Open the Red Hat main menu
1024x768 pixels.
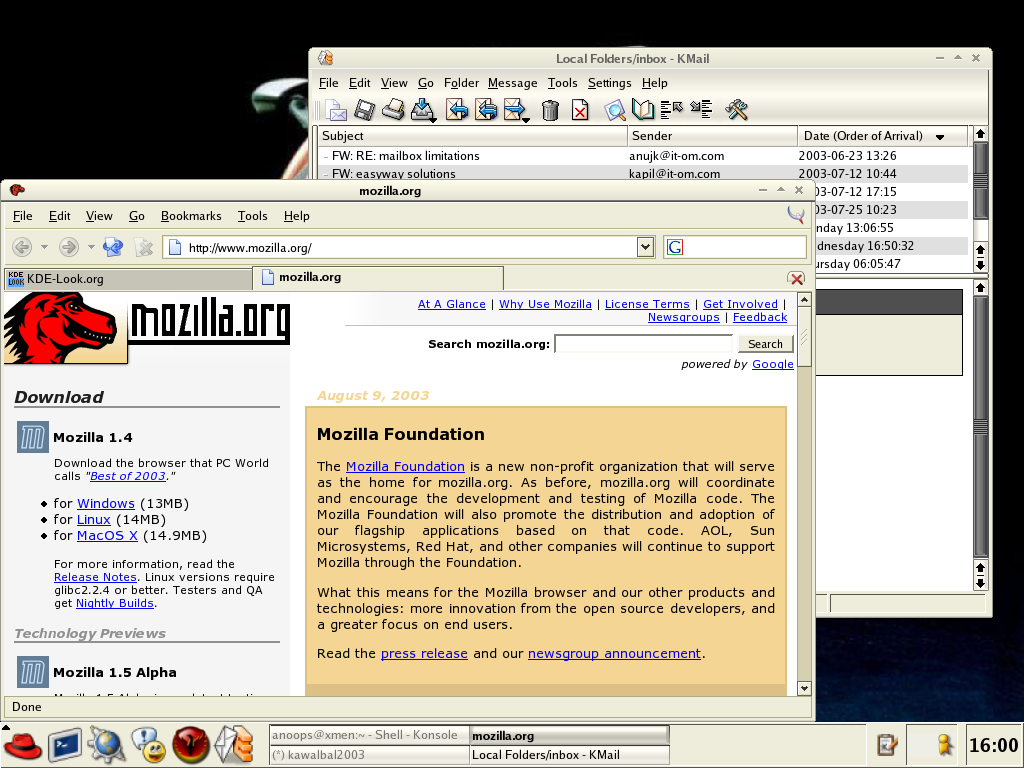pos(22,745)
